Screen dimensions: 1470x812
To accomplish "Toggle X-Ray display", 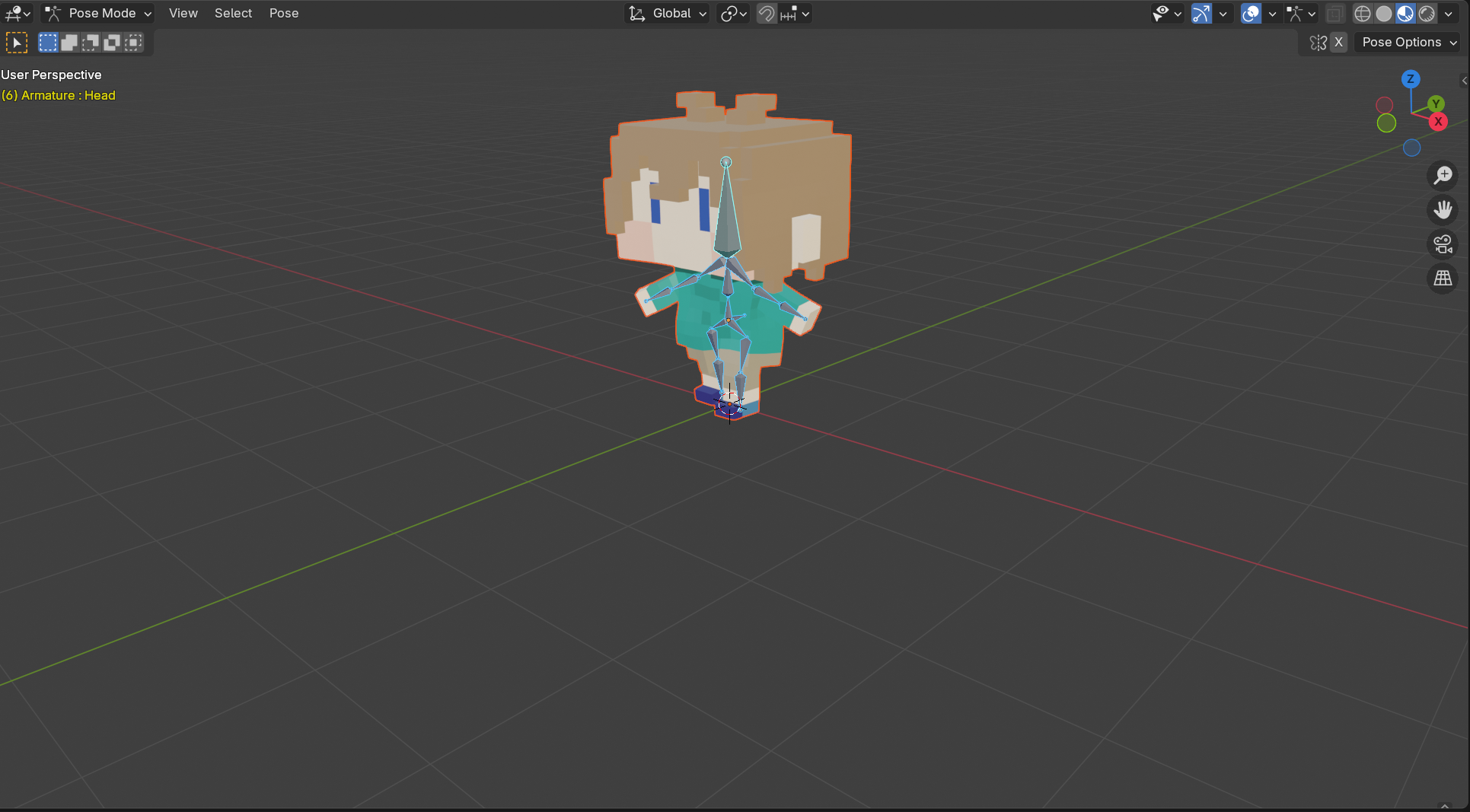I will (1334, 13).
